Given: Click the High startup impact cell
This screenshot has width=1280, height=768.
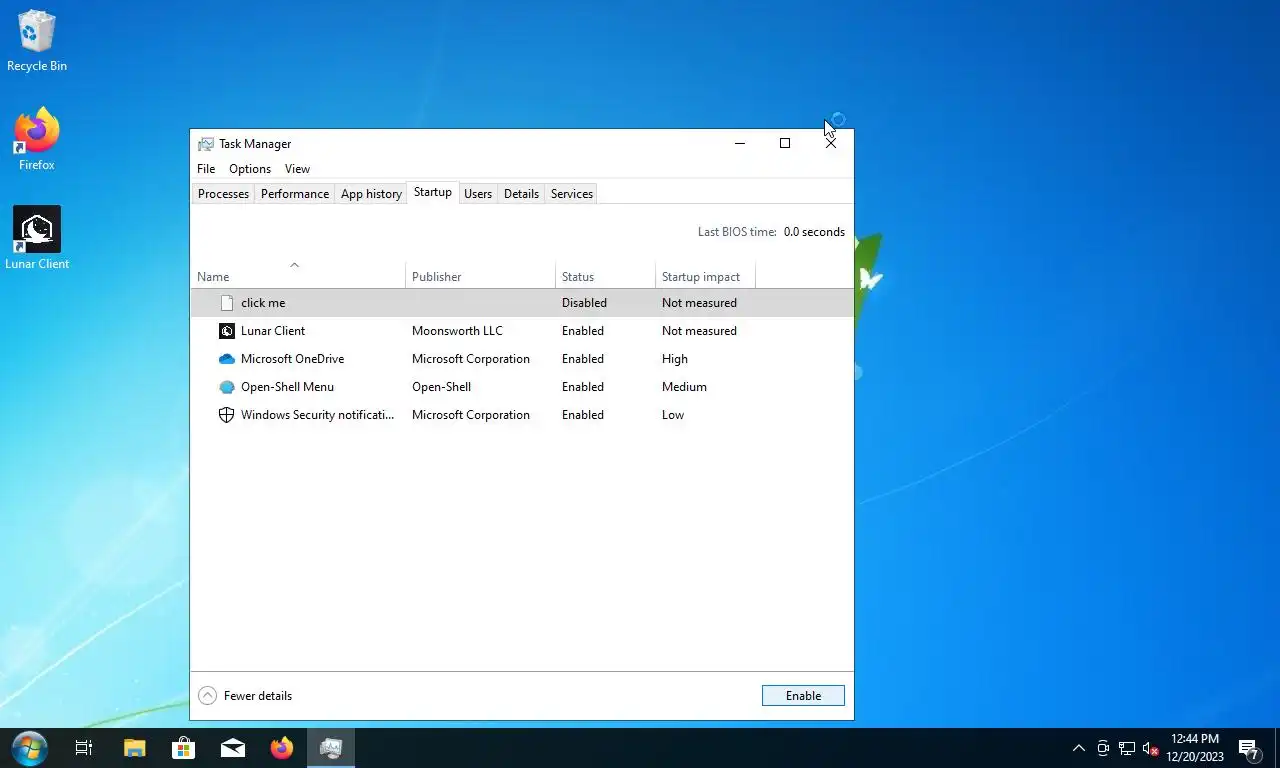Looking at the screenshot, I should pyautogui.click(x=675, y=359).
